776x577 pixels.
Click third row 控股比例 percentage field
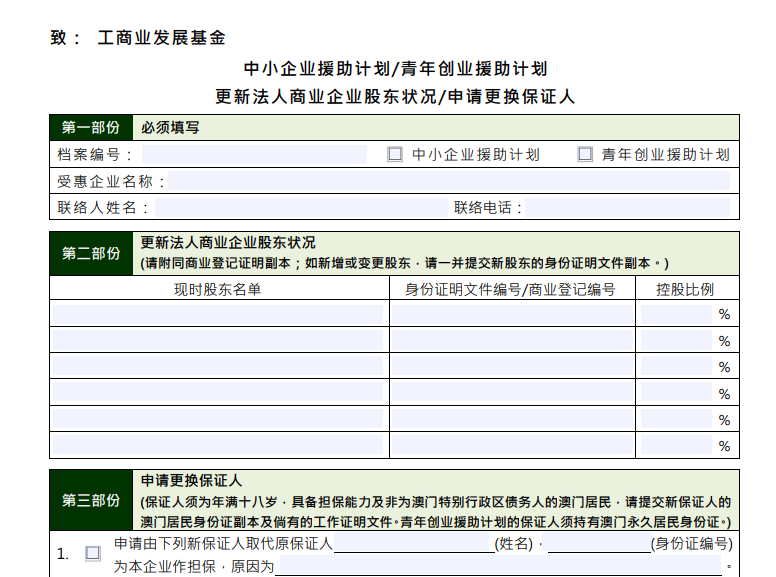tap(676, 367)
